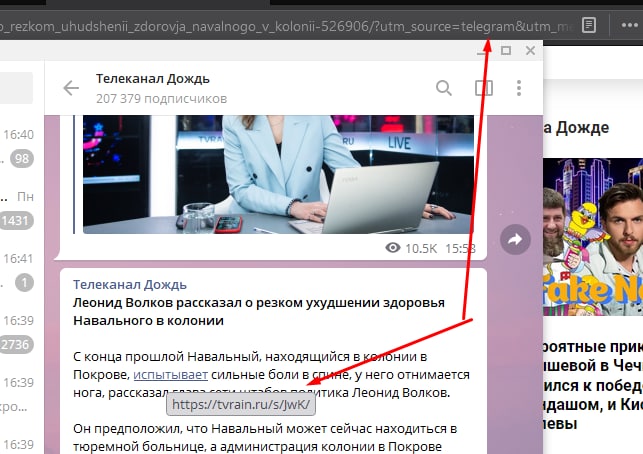
Task: Click the browser address bar URL
Action: [x=287, y=26]
